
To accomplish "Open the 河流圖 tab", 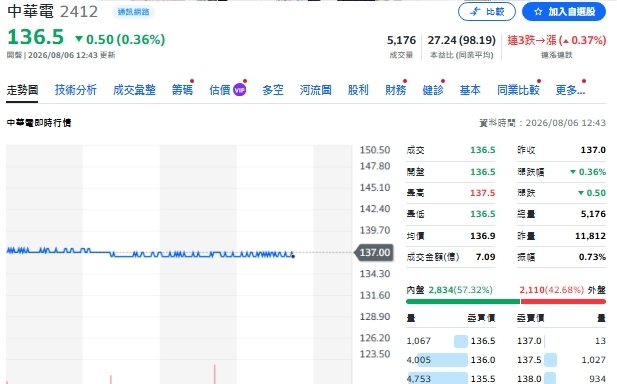I will click(x=315, y=90).
